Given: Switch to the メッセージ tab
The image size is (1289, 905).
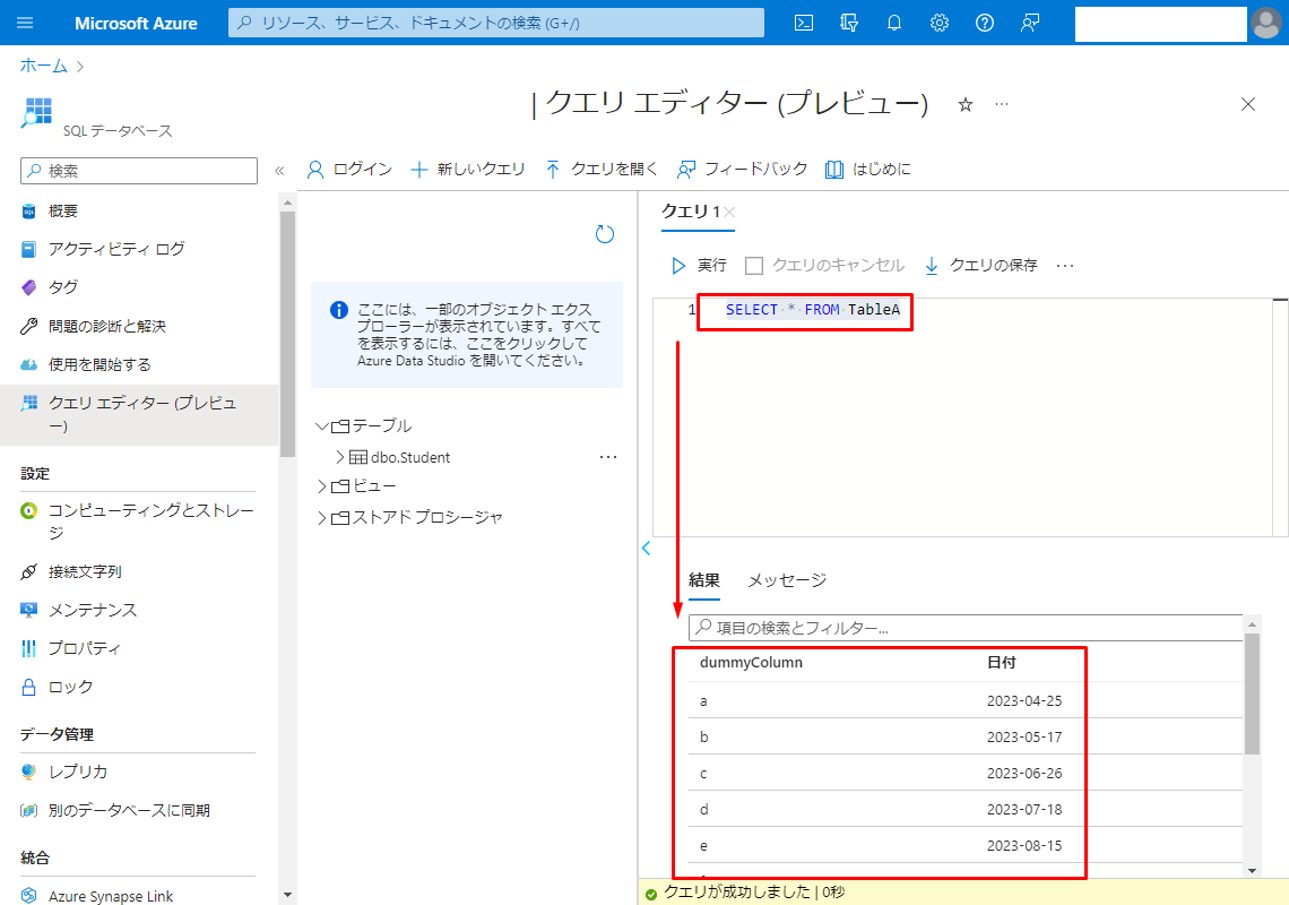Looking at the screenshot, I should click(x=787, y=580).
